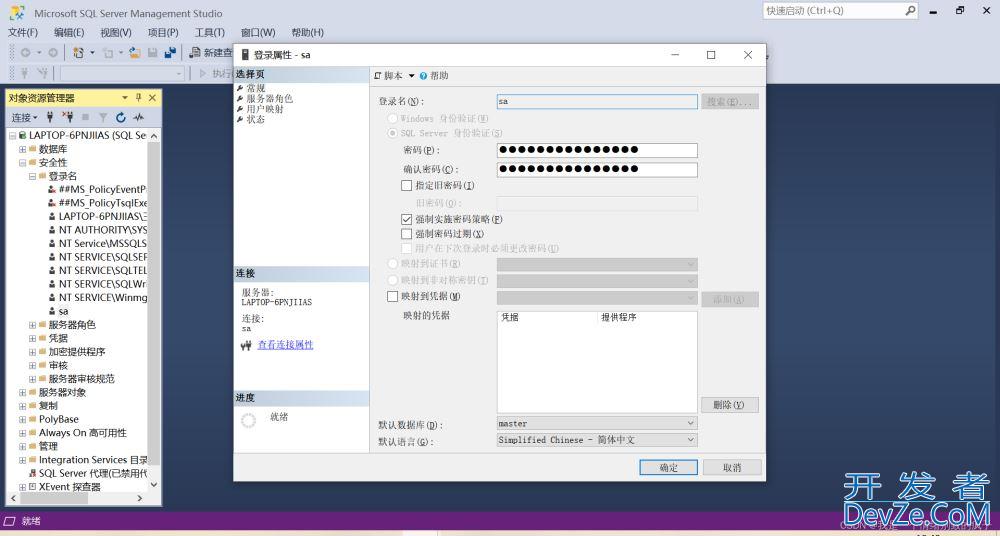Open the 编辑(E) menu
Image resolution: width=1000 pixels, height=536 pixels.
[x=69, y=33]
